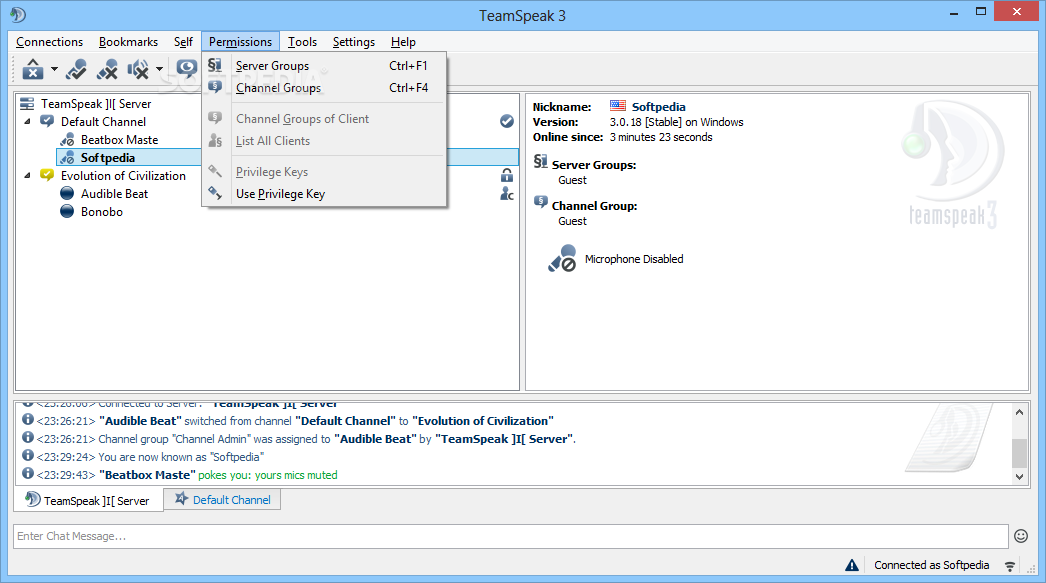
Task: Click Server Groups icon in info panel
Action: [x=540, y=161]
